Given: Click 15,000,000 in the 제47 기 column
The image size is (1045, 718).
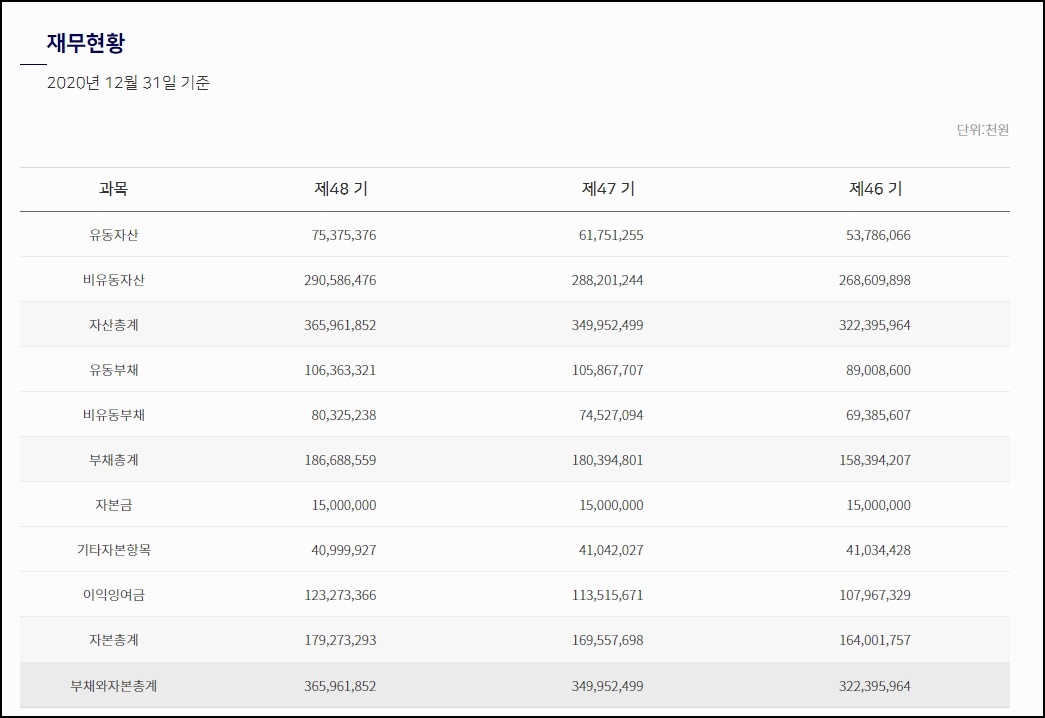Looking at the screenshot, I should pyautogui.click(x=611, y=505).
